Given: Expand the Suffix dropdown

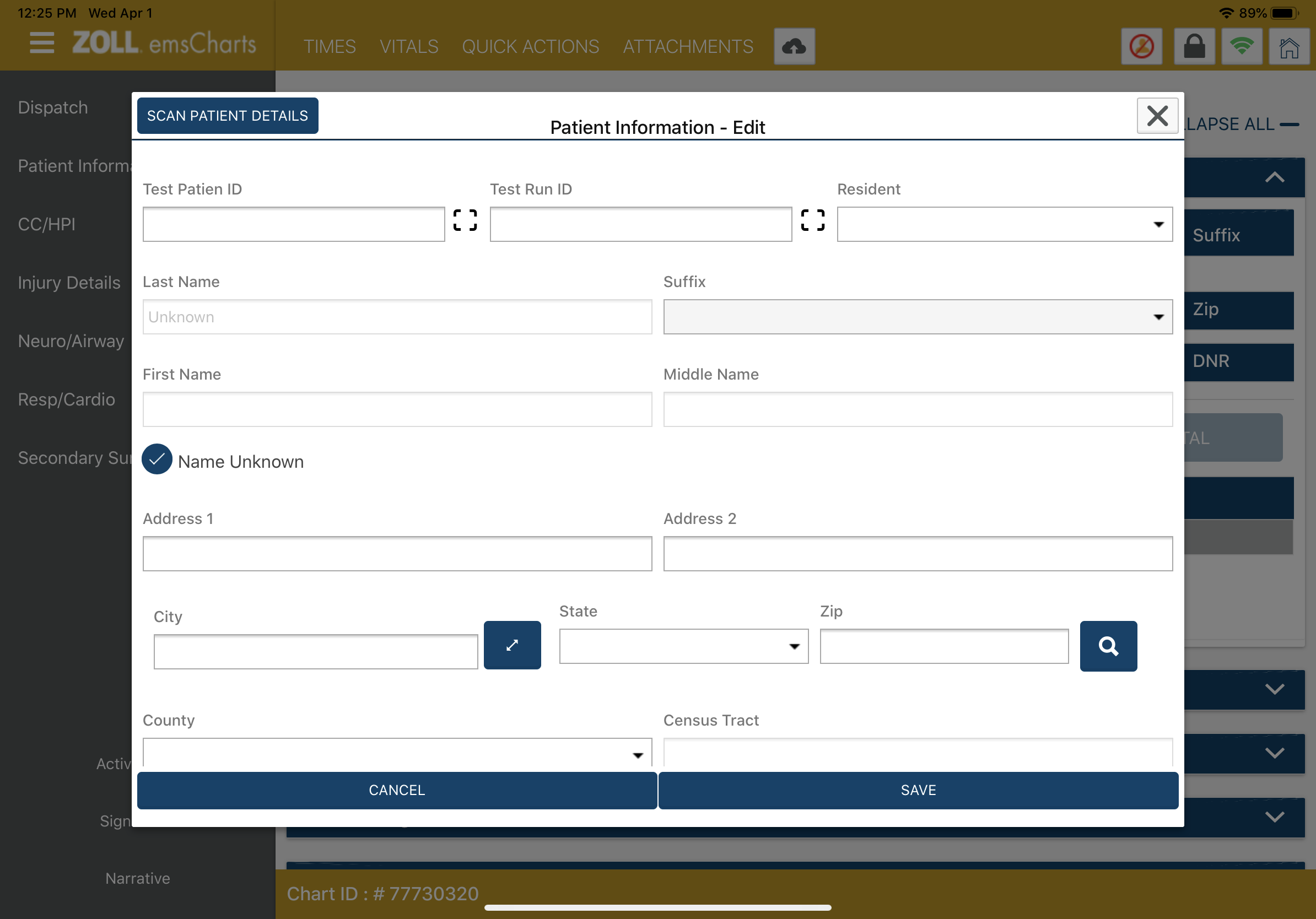Looking at the screenshot, I should click(918, 317).
